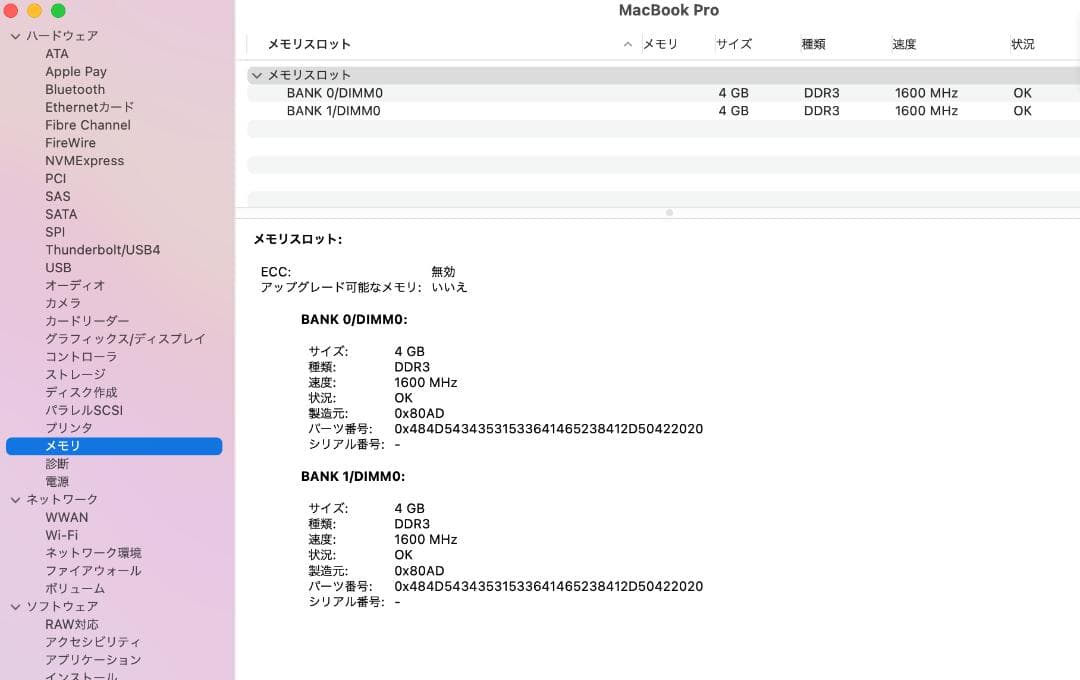Viewport: 1080px width, 680px height.
Task: Select グラフィックス/ディスプレイ in the sidebar
Action: 126,339
